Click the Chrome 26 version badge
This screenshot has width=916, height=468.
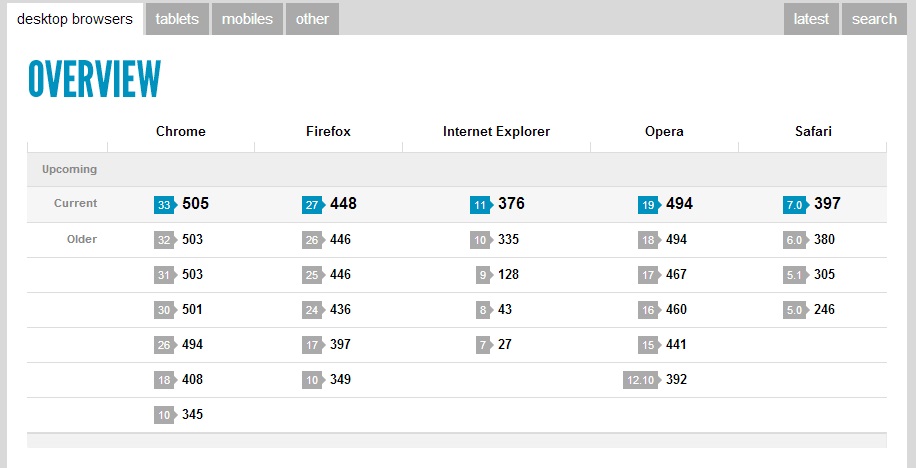[x=166, y=345]
